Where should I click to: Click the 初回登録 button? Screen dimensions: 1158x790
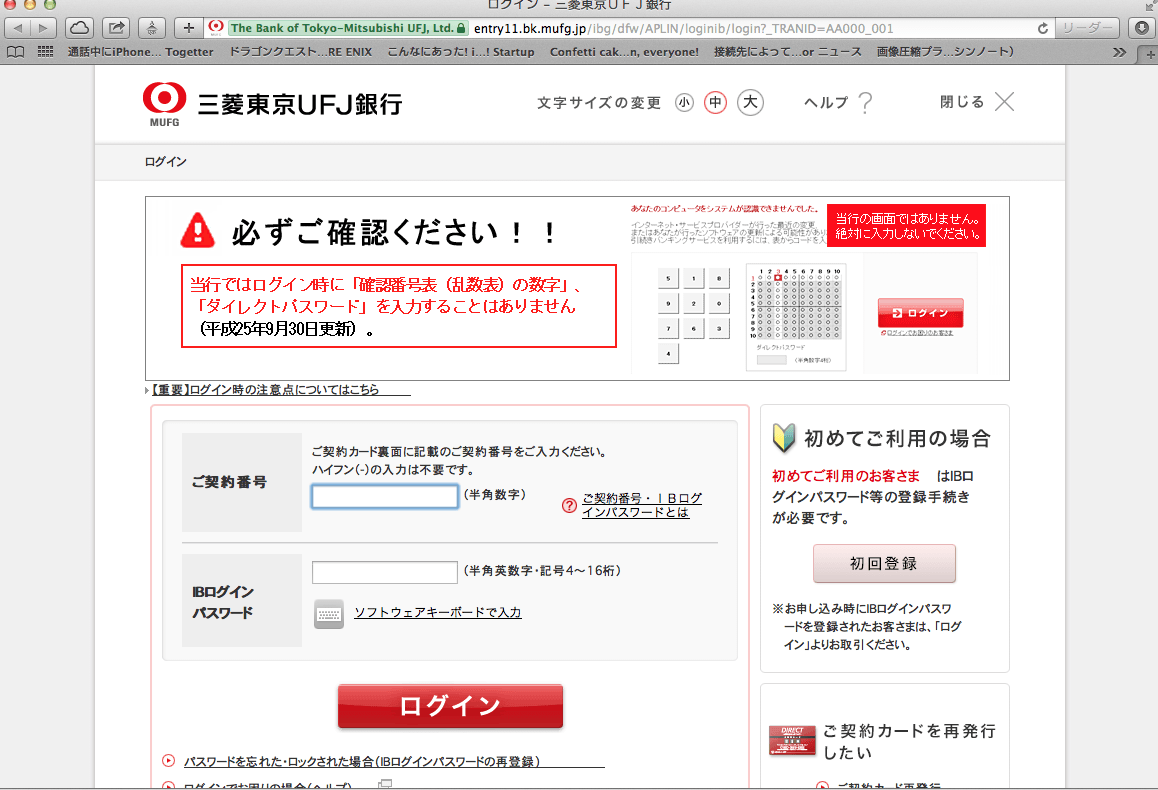pos(884,563)
